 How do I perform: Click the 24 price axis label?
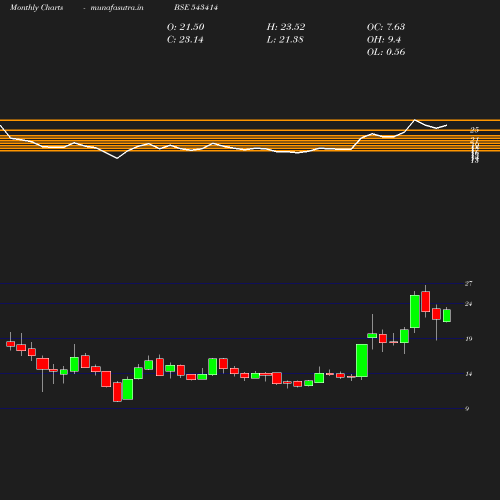(468, 304)
